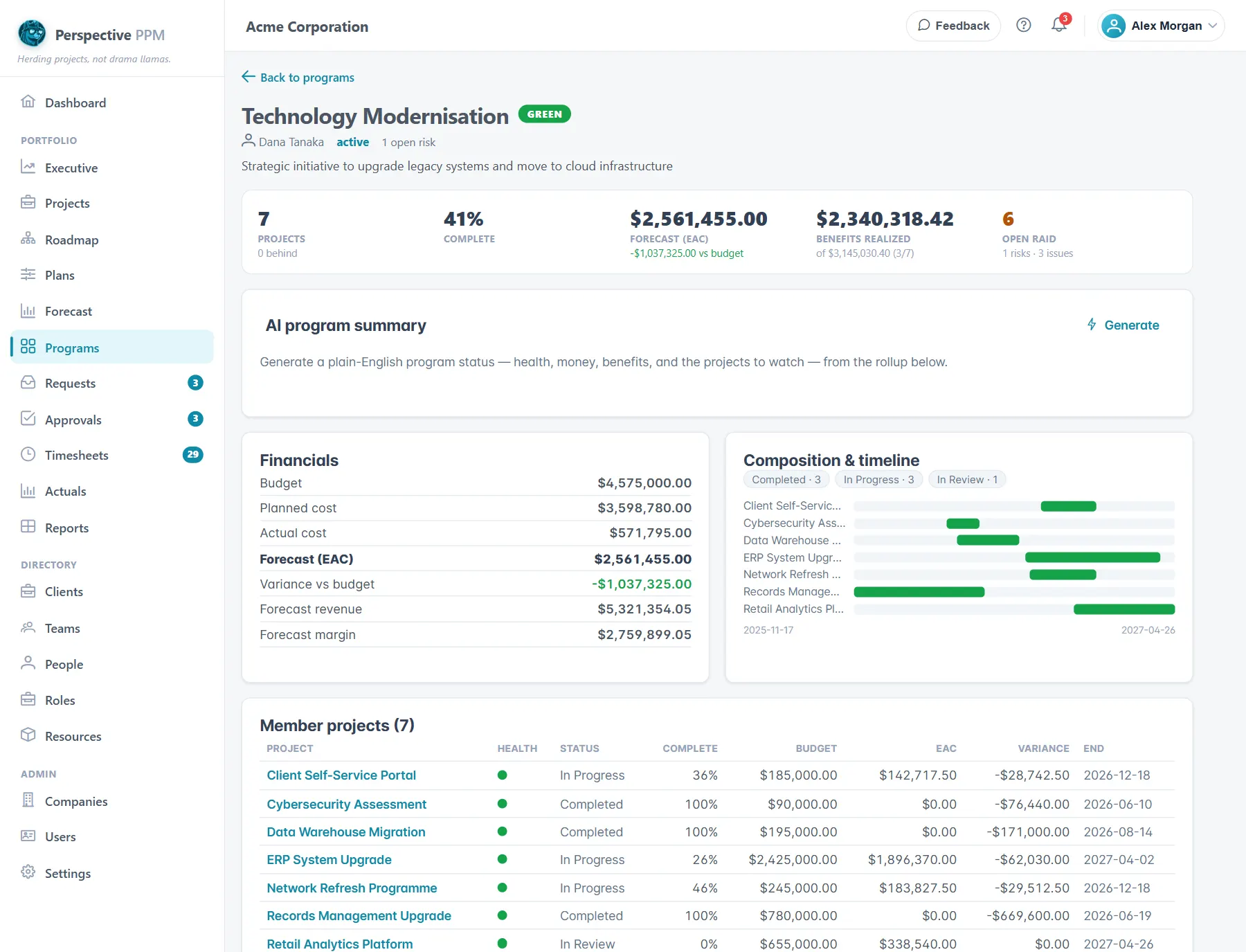
Task: Click the Resources cube icon
Action: point(28,735)
